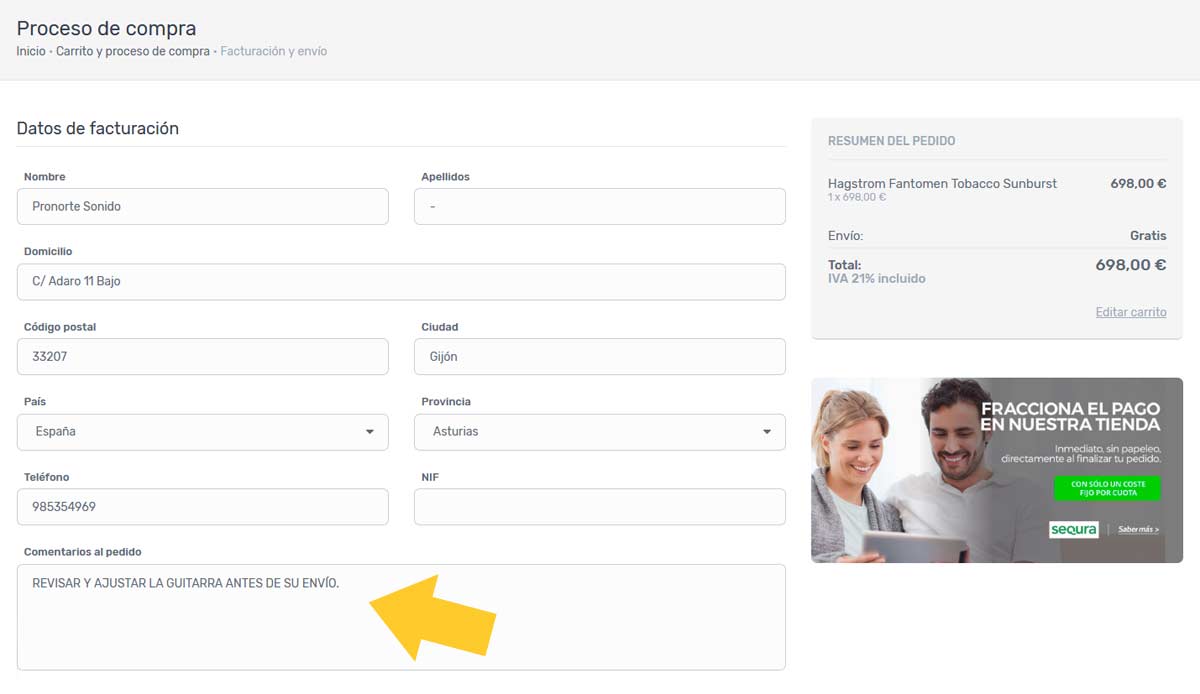
Task: Click the Envío Gratis value
Action: coord(1148,236)
